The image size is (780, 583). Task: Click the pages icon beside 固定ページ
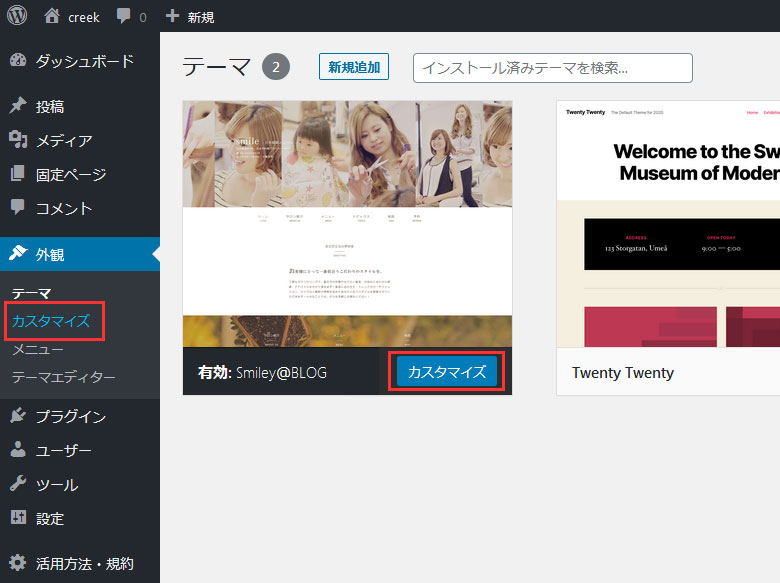tap(18, 175)
